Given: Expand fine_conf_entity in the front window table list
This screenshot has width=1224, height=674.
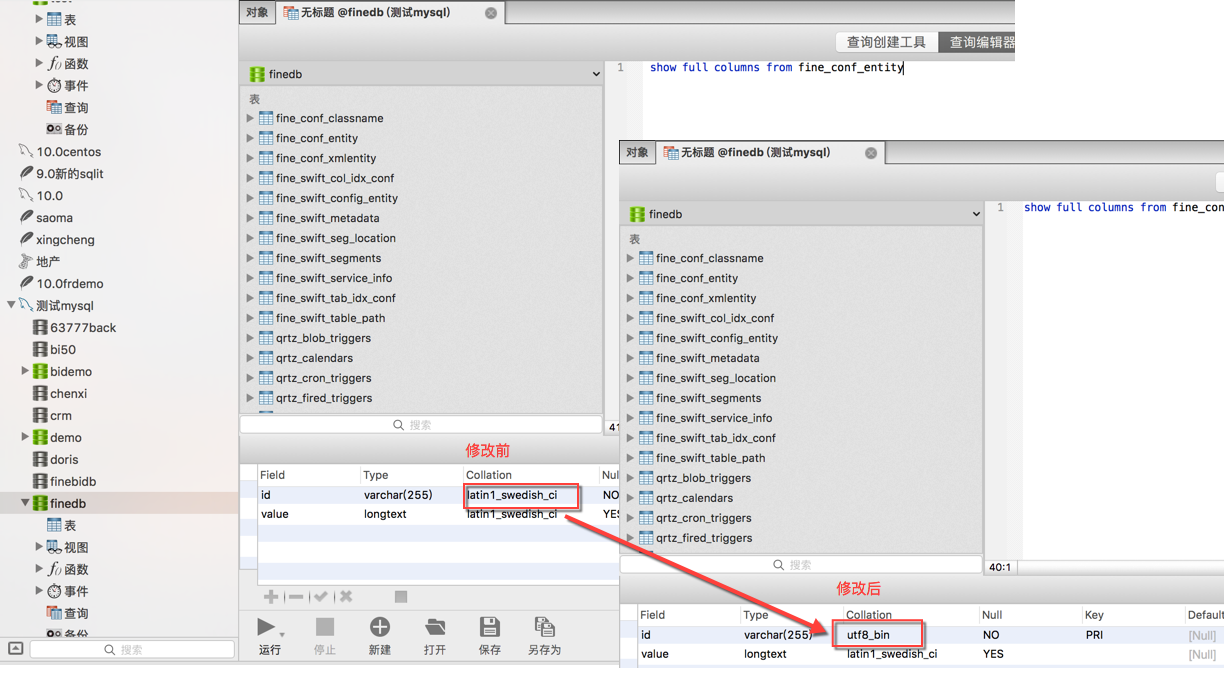Looking at the screenshot, I should [x=630, y=278].
